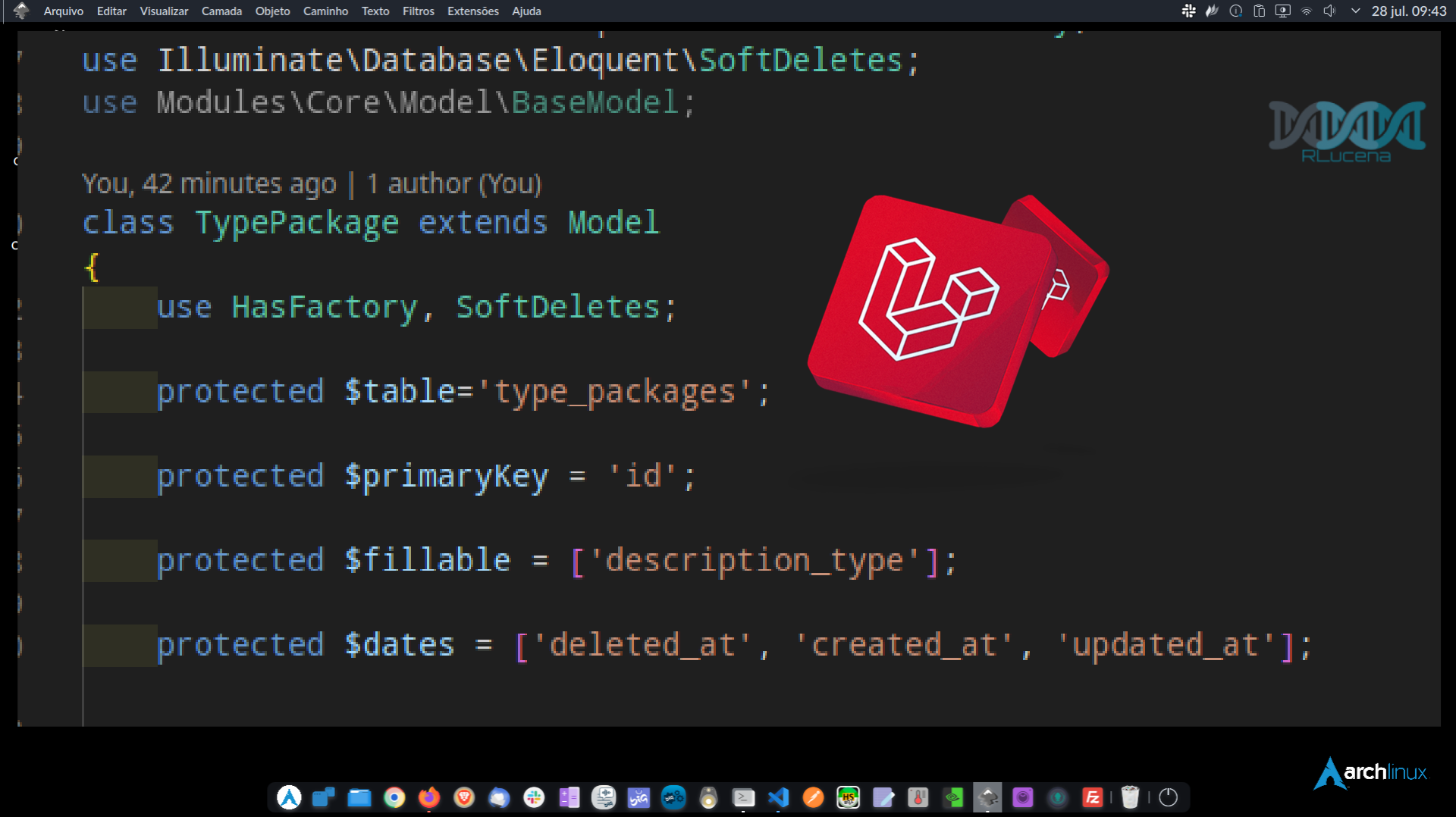Image resolution: width=1456 pixels, height=817 pixels.
Task: Open the Wi-Fi network tray icon
Action: [x=1306, y=11]
